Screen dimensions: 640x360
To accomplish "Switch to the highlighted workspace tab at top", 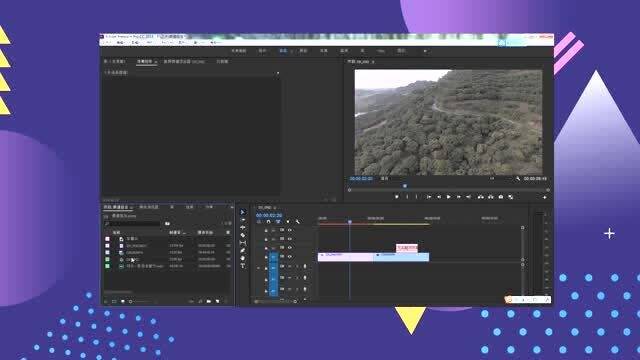I will point(283,51).
